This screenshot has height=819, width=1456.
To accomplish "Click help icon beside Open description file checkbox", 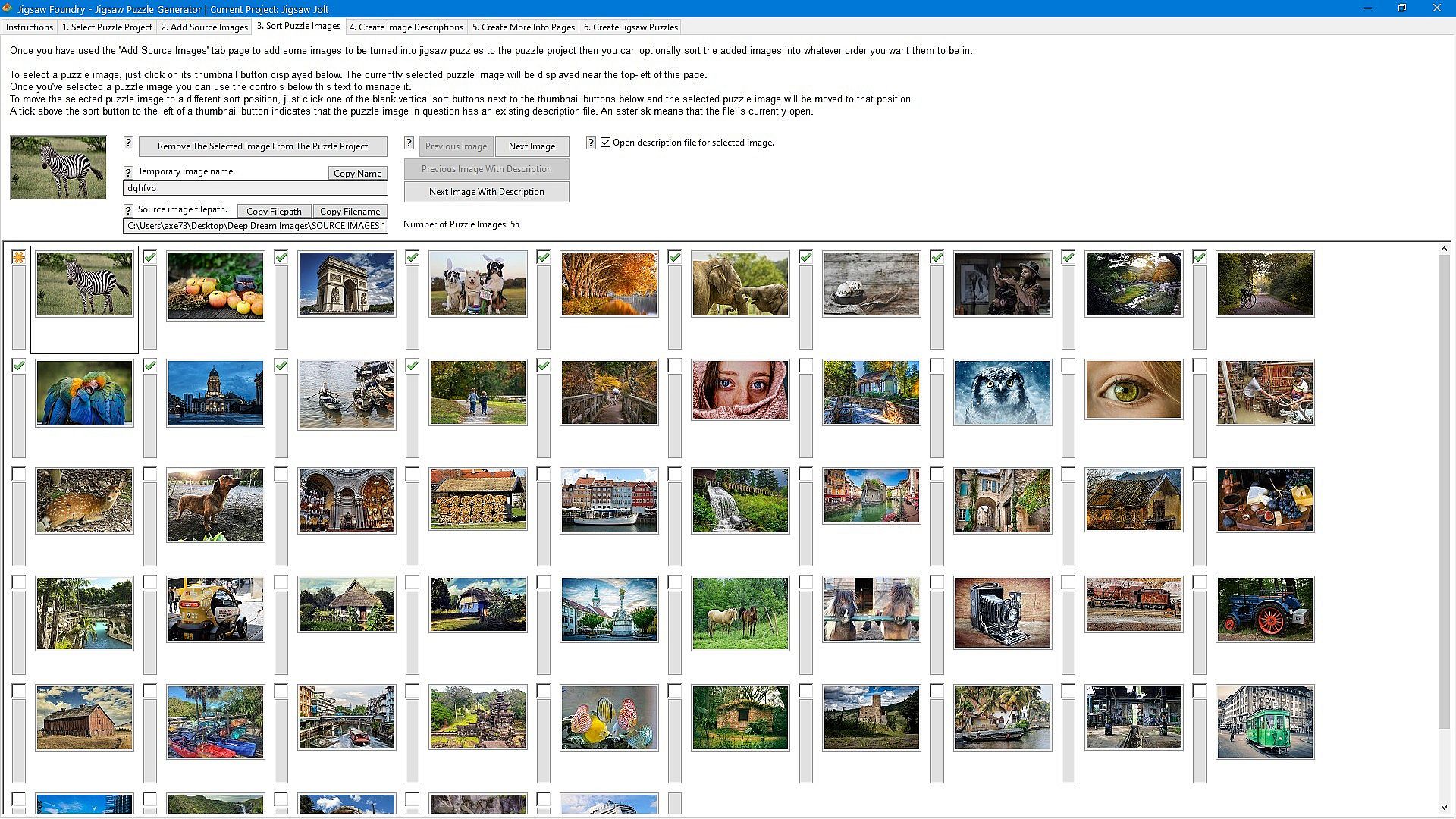I will tap(591, 143).
